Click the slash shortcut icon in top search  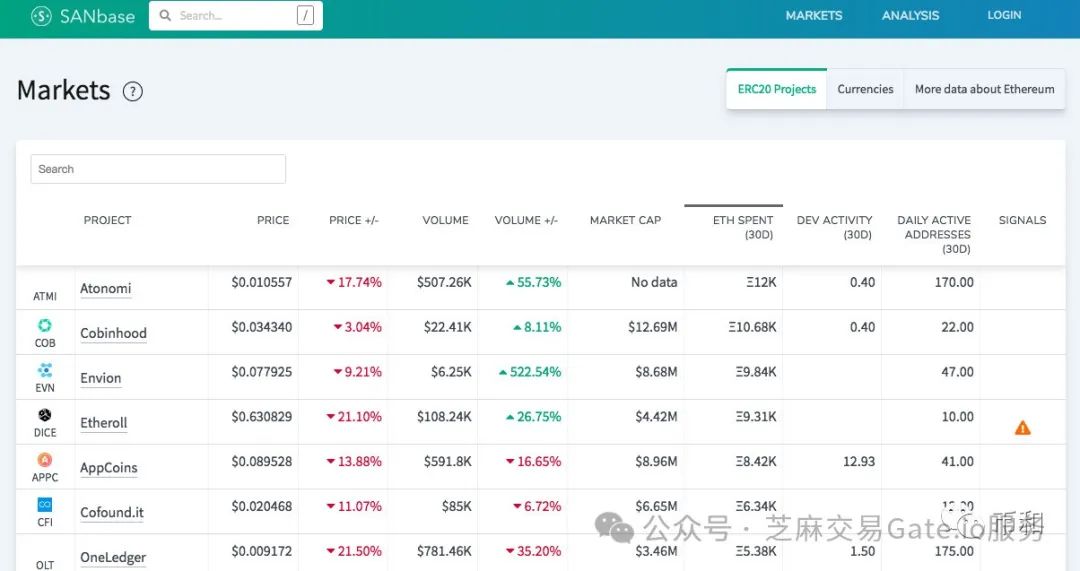point(305,16)
